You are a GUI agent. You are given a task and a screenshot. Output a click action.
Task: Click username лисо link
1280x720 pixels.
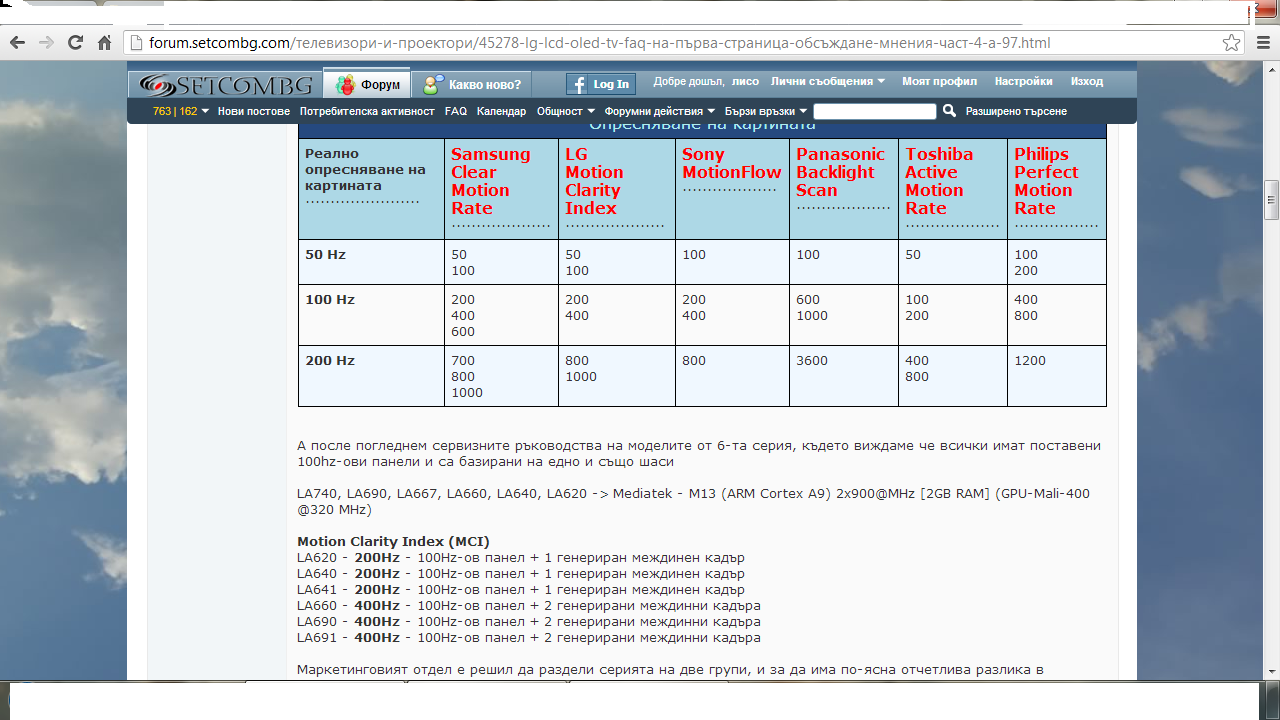745,81
